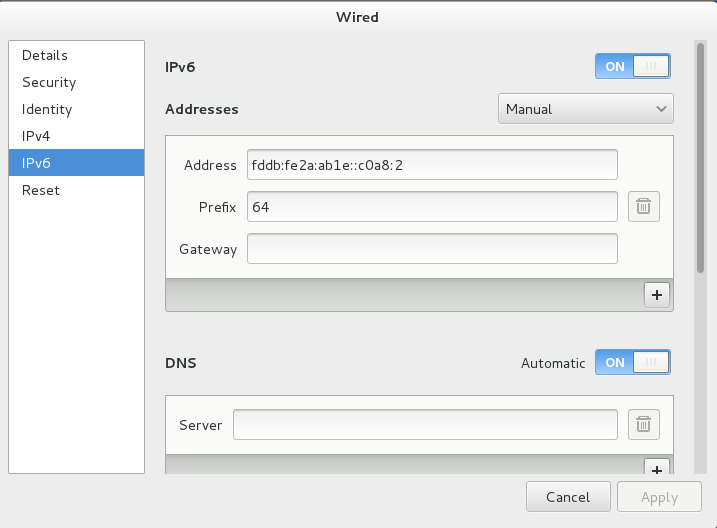Click the Prefix field showing 64

432,207
